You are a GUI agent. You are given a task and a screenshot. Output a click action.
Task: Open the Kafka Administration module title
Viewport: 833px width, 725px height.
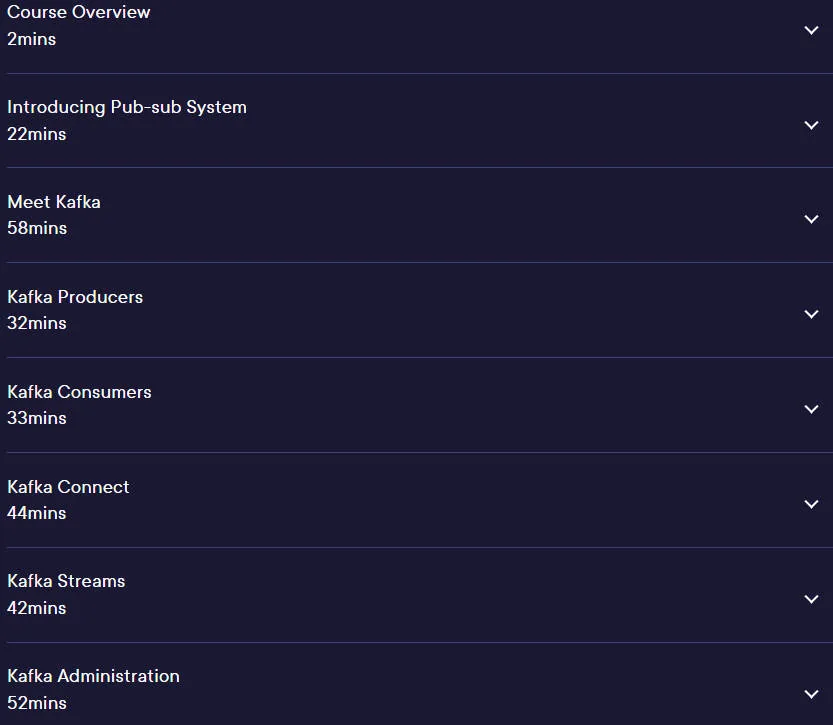93,676
